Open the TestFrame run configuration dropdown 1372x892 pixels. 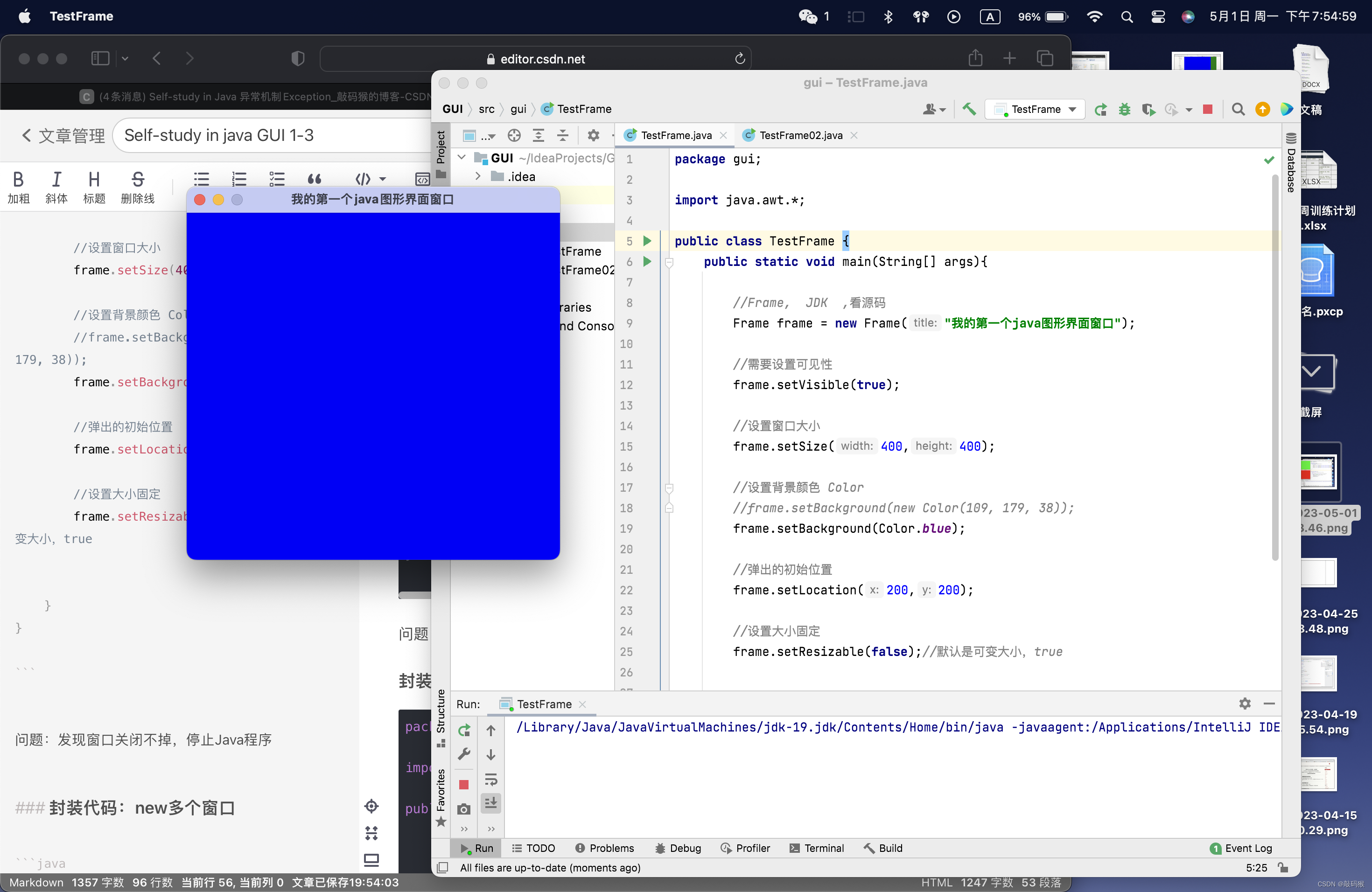(x=1036, y=109)
